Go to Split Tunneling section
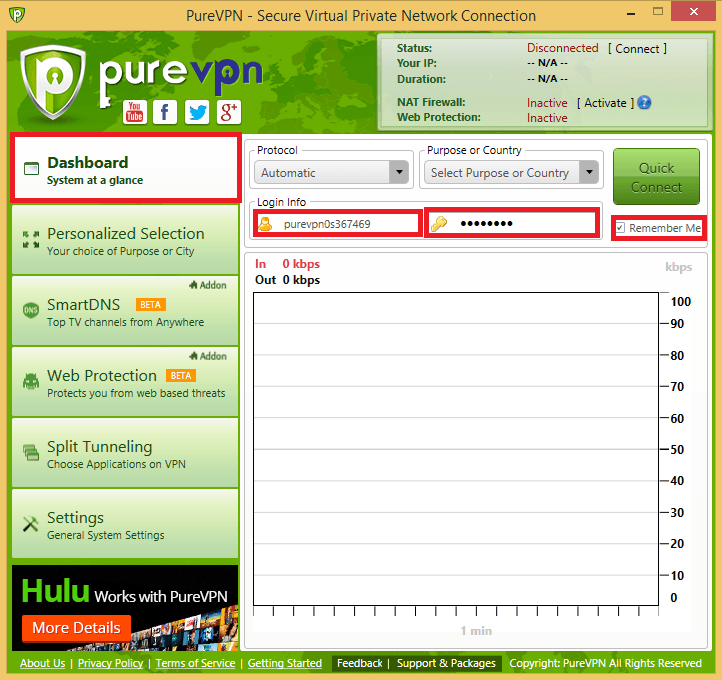722x680 pixels. pos(125,454)
